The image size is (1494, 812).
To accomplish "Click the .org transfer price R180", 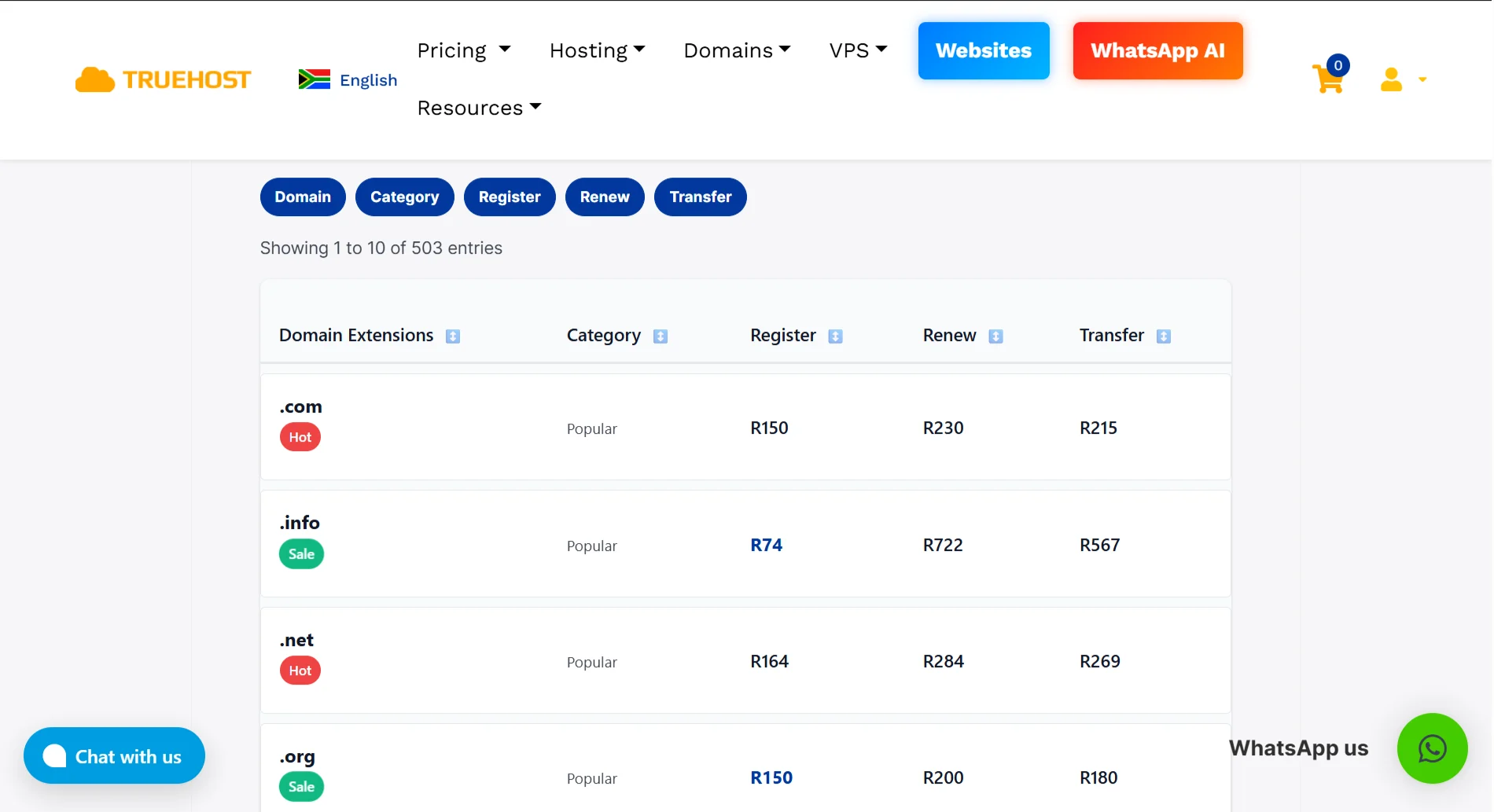I will (x=1098, y=777).
